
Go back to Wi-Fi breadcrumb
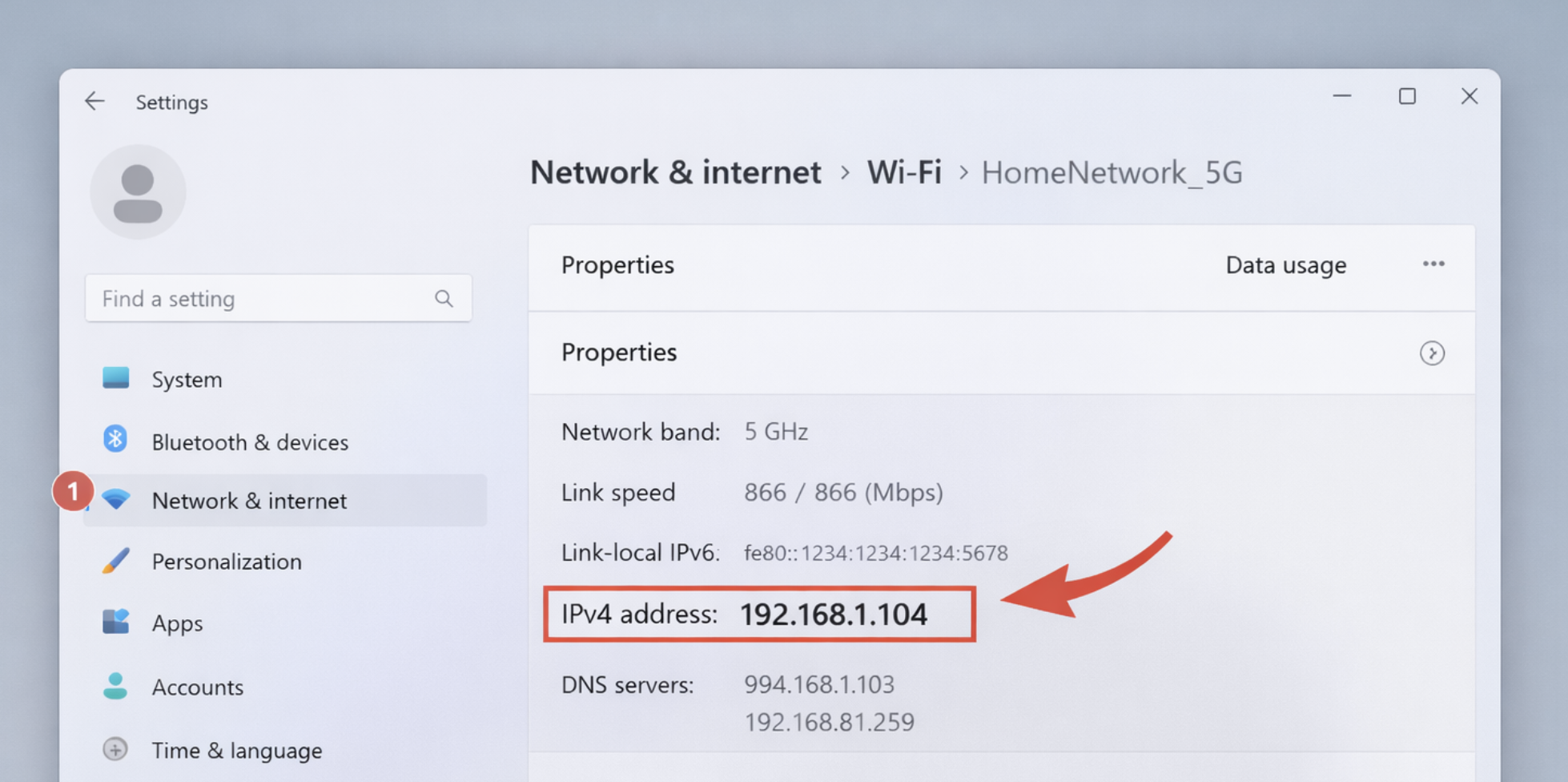tap(904, 172)
